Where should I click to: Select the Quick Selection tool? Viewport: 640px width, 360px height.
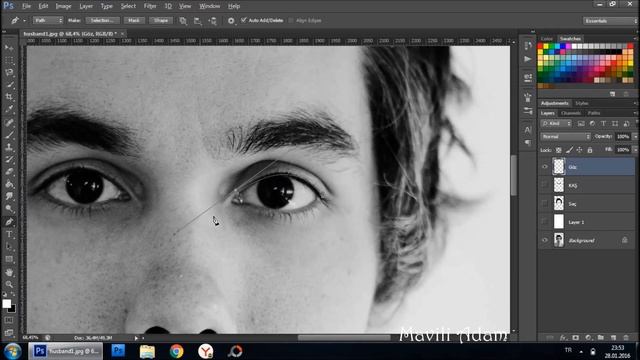point(9,85)
